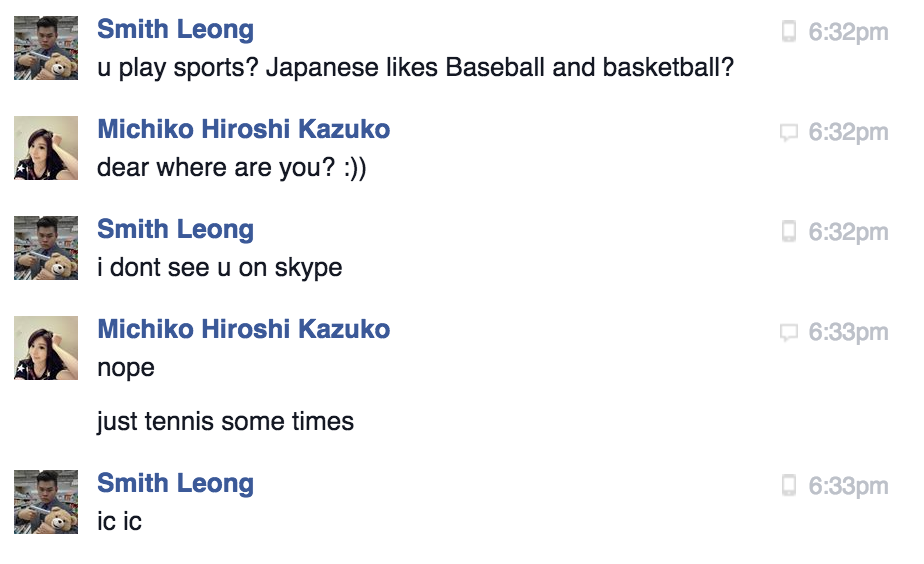Click mobile icon beside the sports question message

[788, 32]
